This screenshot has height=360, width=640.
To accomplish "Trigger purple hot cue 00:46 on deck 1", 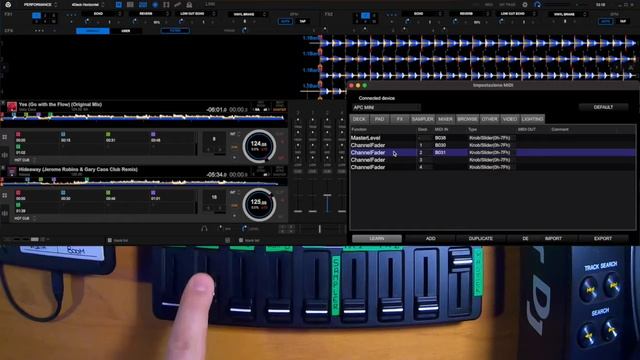I will tap(153, 134).
